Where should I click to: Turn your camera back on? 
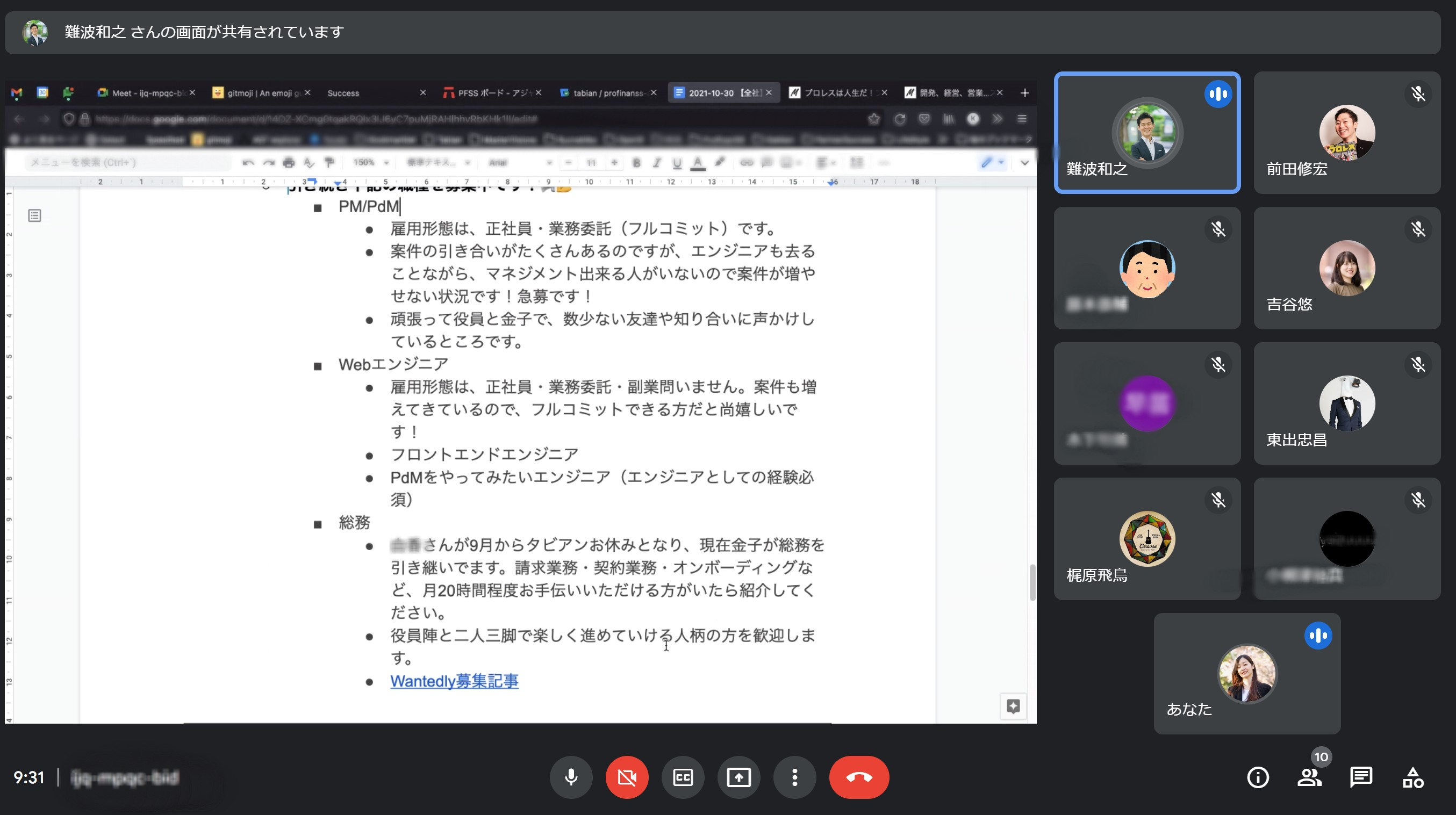(x=627, y=777)
